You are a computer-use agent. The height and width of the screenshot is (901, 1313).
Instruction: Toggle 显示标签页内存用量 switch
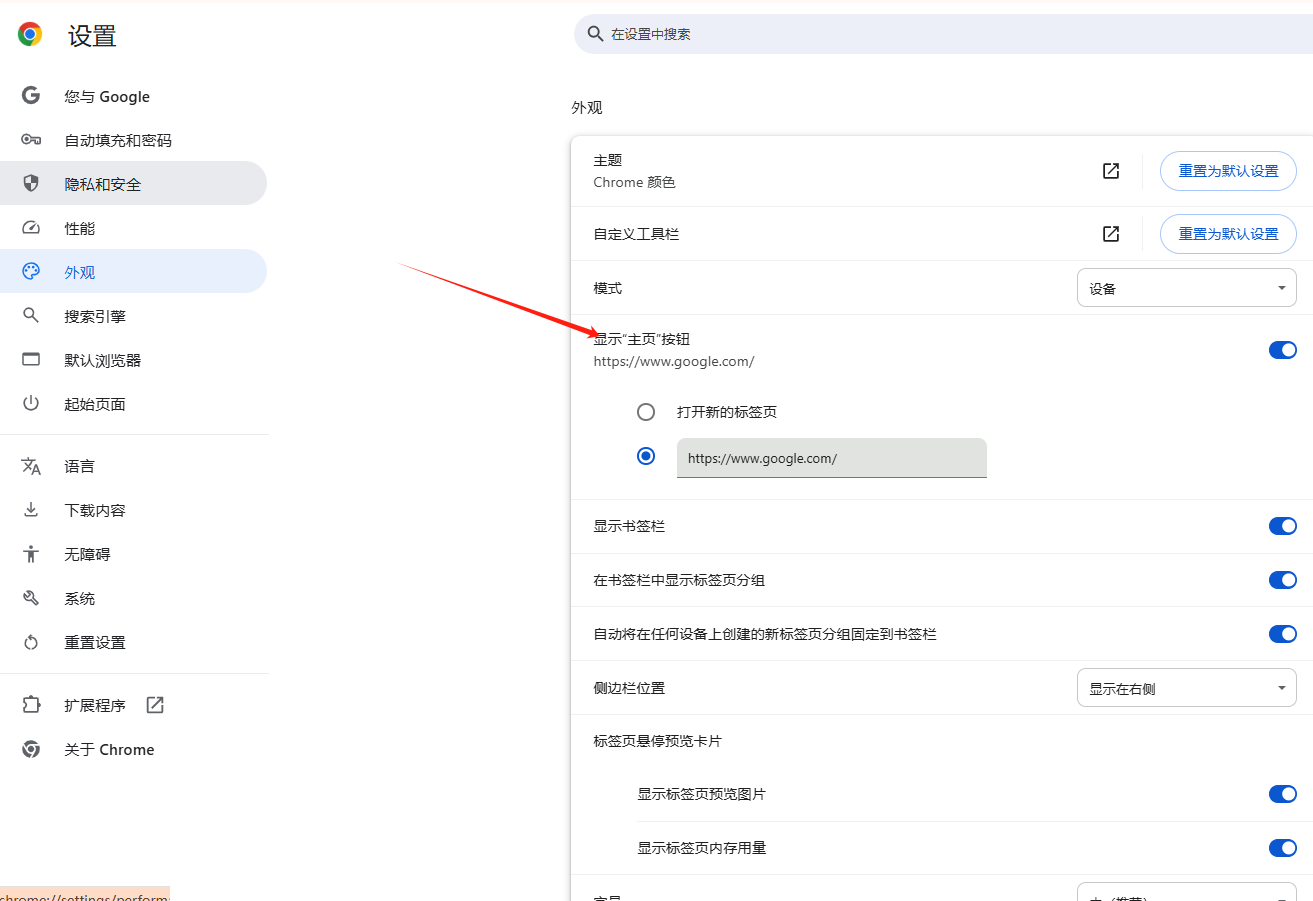1283,848
